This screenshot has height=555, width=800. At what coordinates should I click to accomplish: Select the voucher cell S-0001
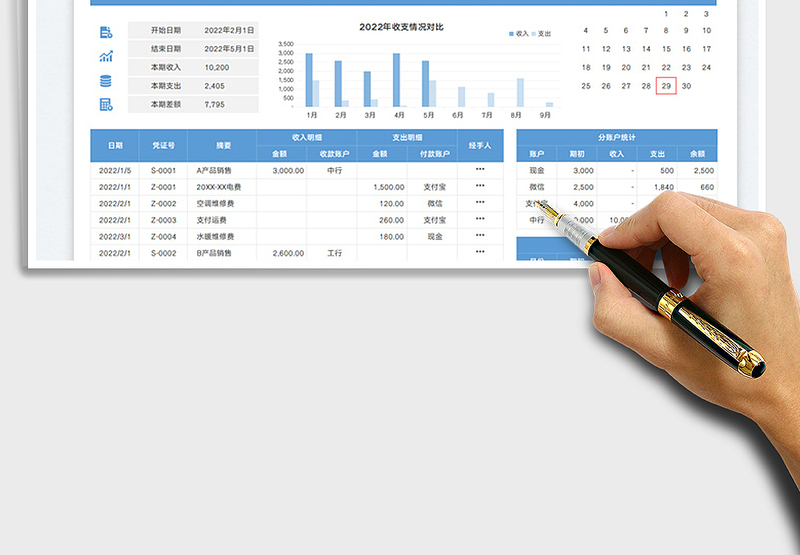point(163,171)
